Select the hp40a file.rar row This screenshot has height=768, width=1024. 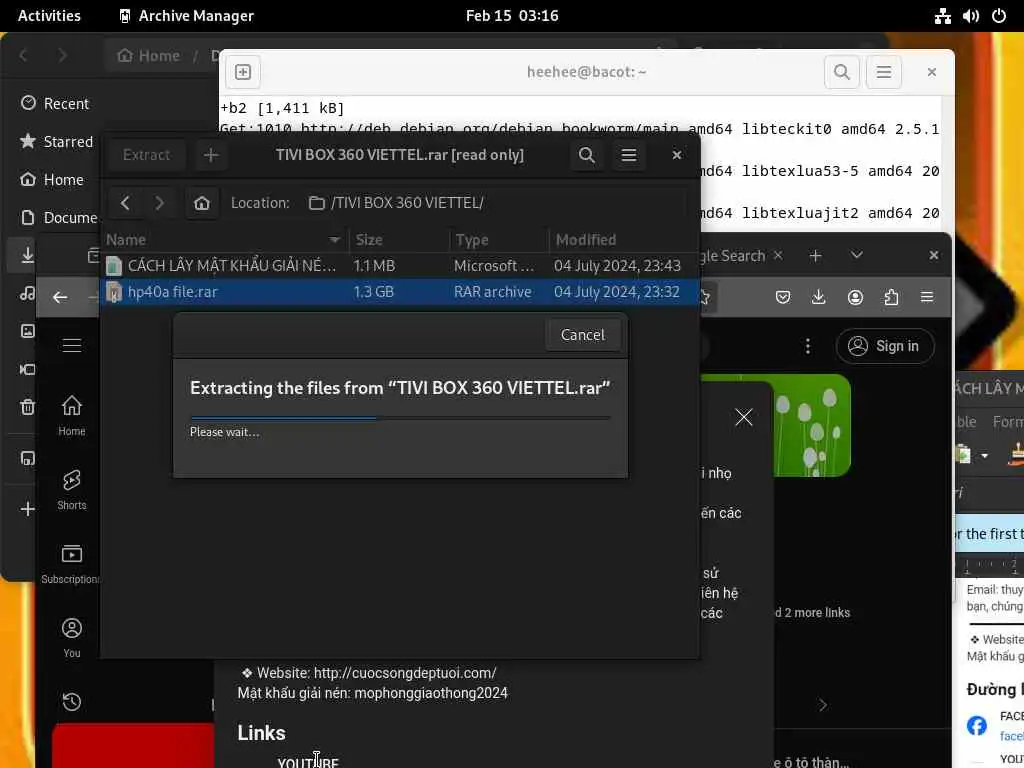(x=400, y=292)
